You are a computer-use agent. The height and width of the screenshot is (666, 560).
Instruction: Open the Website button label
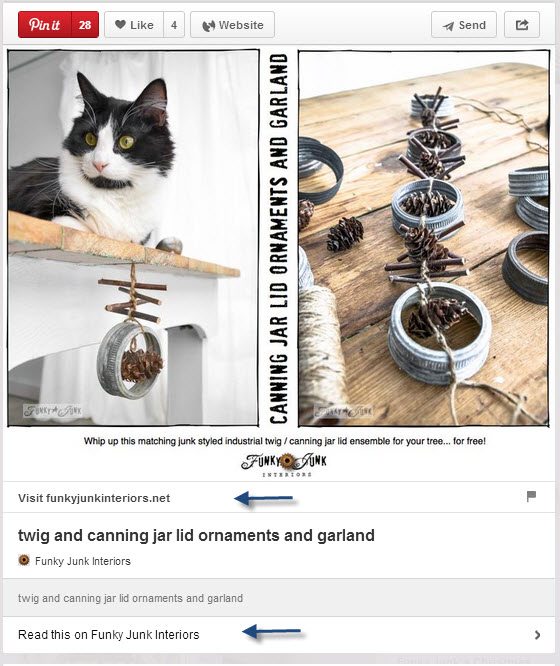pos(241,25)
